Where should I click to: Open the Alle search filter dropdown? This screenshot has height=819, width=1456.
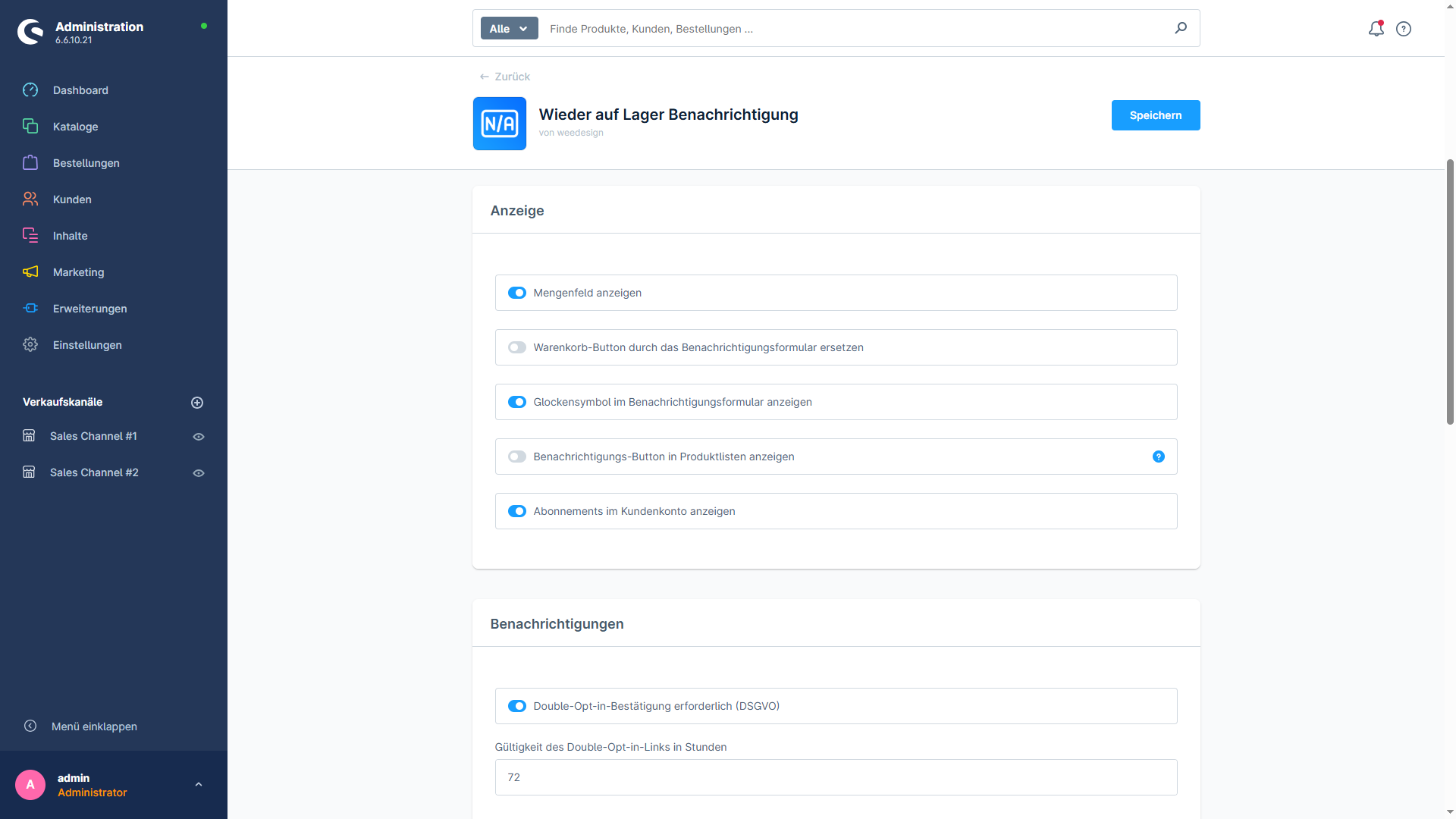[509, 29]
